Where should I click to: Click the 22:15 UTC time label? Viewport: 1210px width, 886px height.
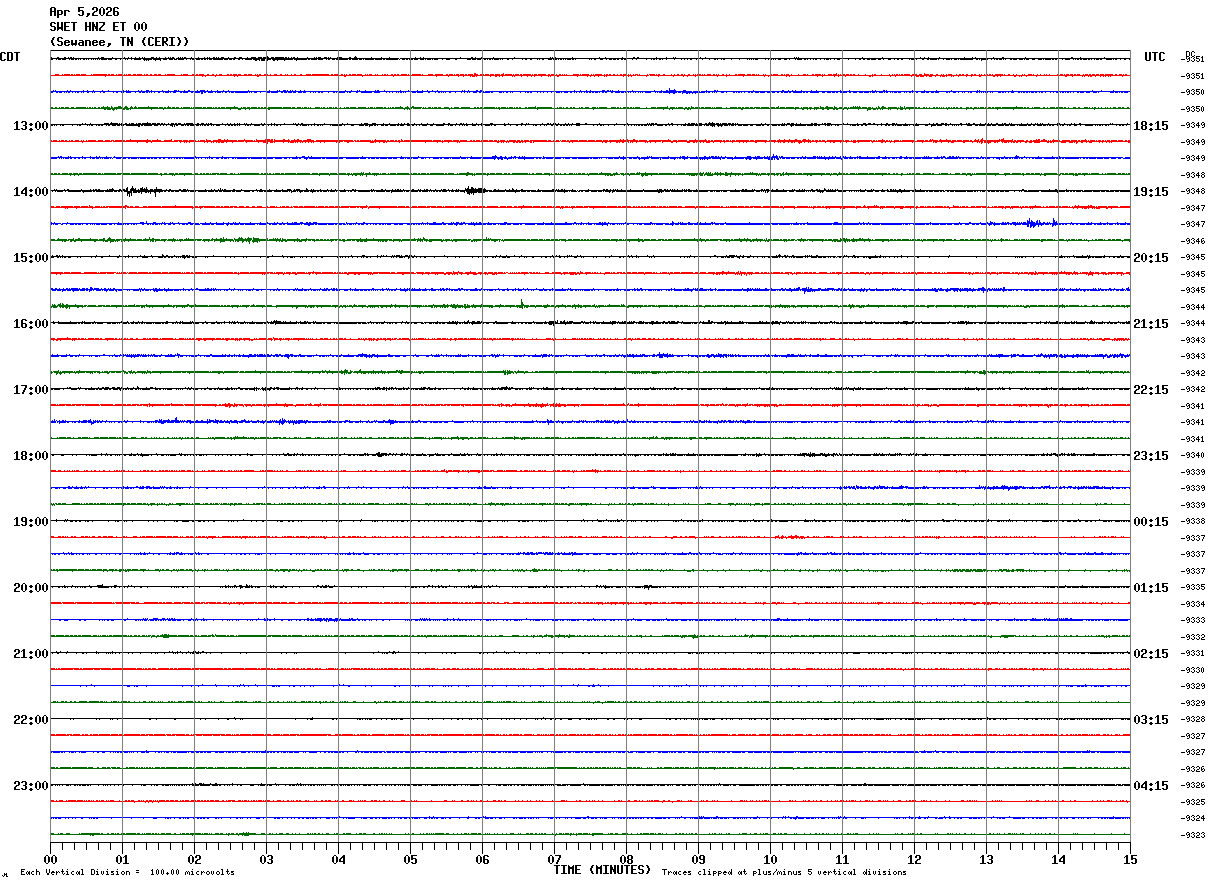click(1151, 390)
